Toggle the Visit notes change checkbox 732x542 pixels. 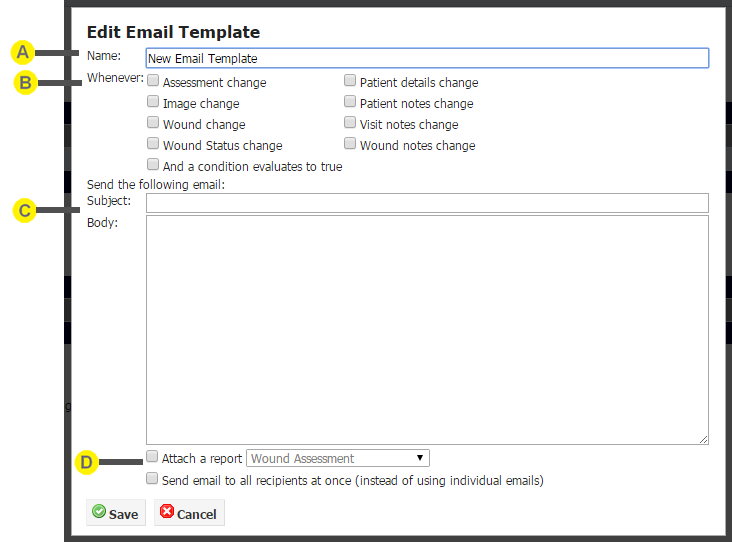[x=350, y=122]
